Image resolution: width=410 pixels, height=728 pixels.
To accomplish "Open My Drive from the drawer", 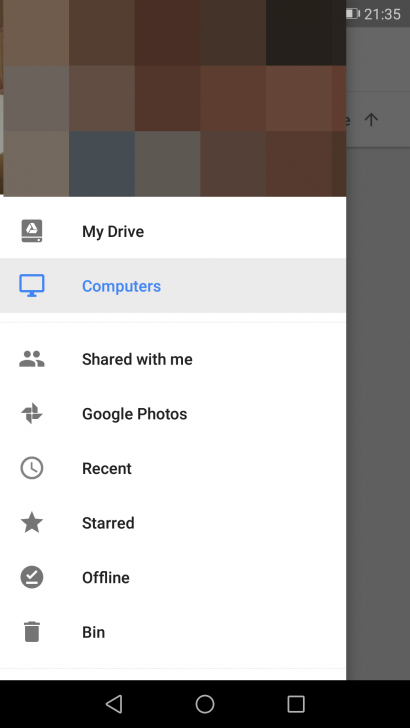I will pos(173,231).
